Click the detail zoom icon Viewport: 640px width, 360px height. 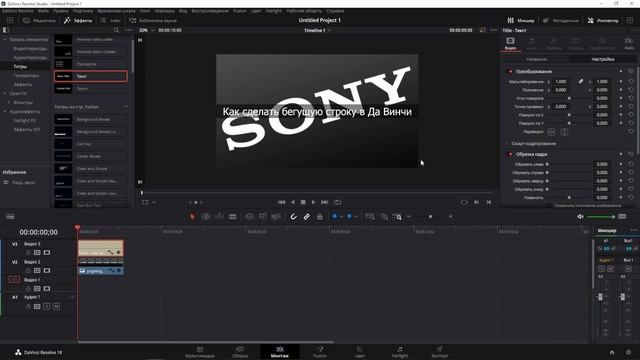pos(384,216)
